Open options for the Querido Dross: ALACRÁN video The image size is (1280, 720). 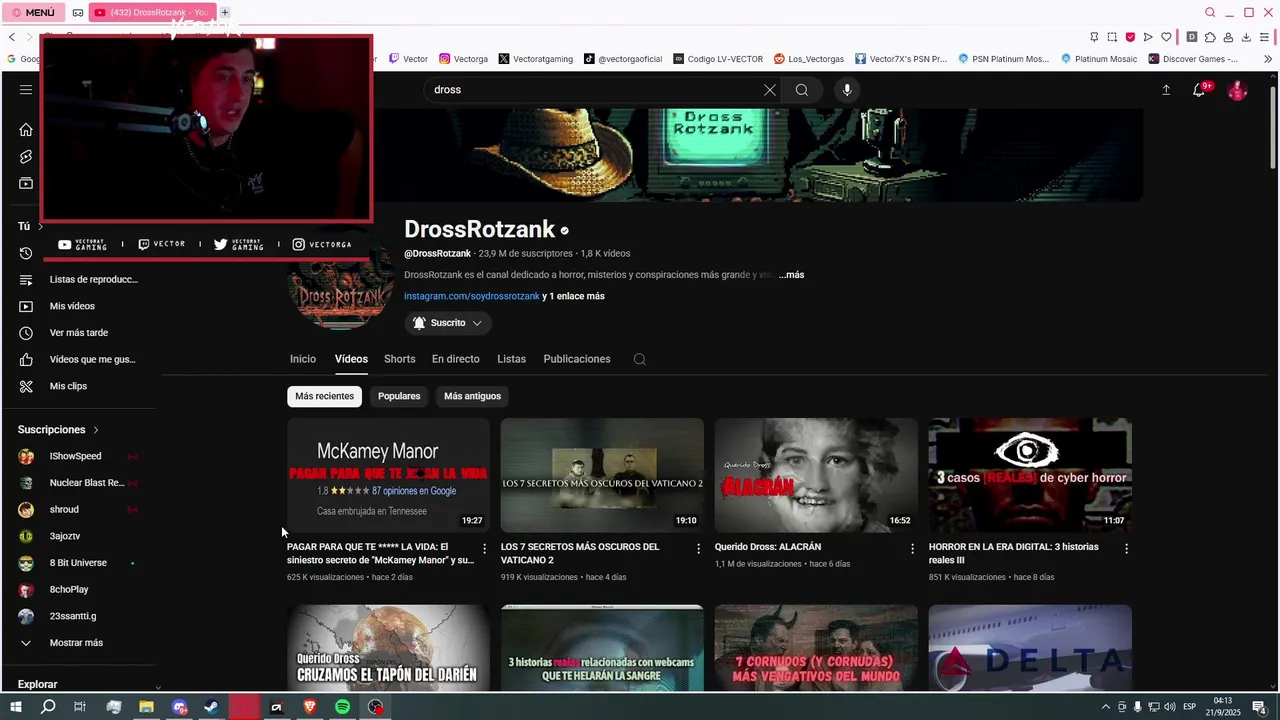(x=912, y=548)
